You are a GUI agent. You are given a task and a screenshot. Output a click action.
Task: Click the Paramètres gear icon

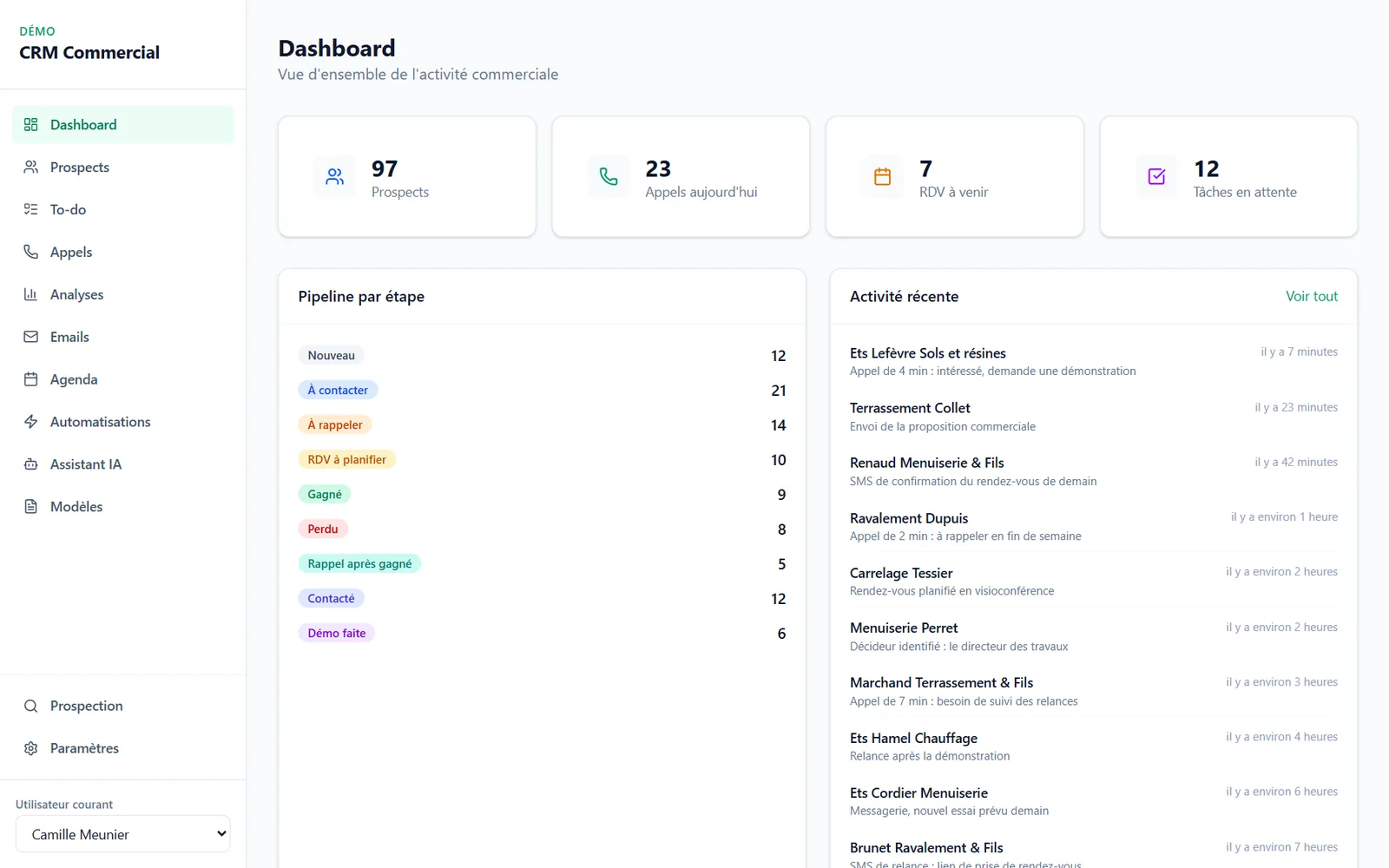tap(31, 748)
